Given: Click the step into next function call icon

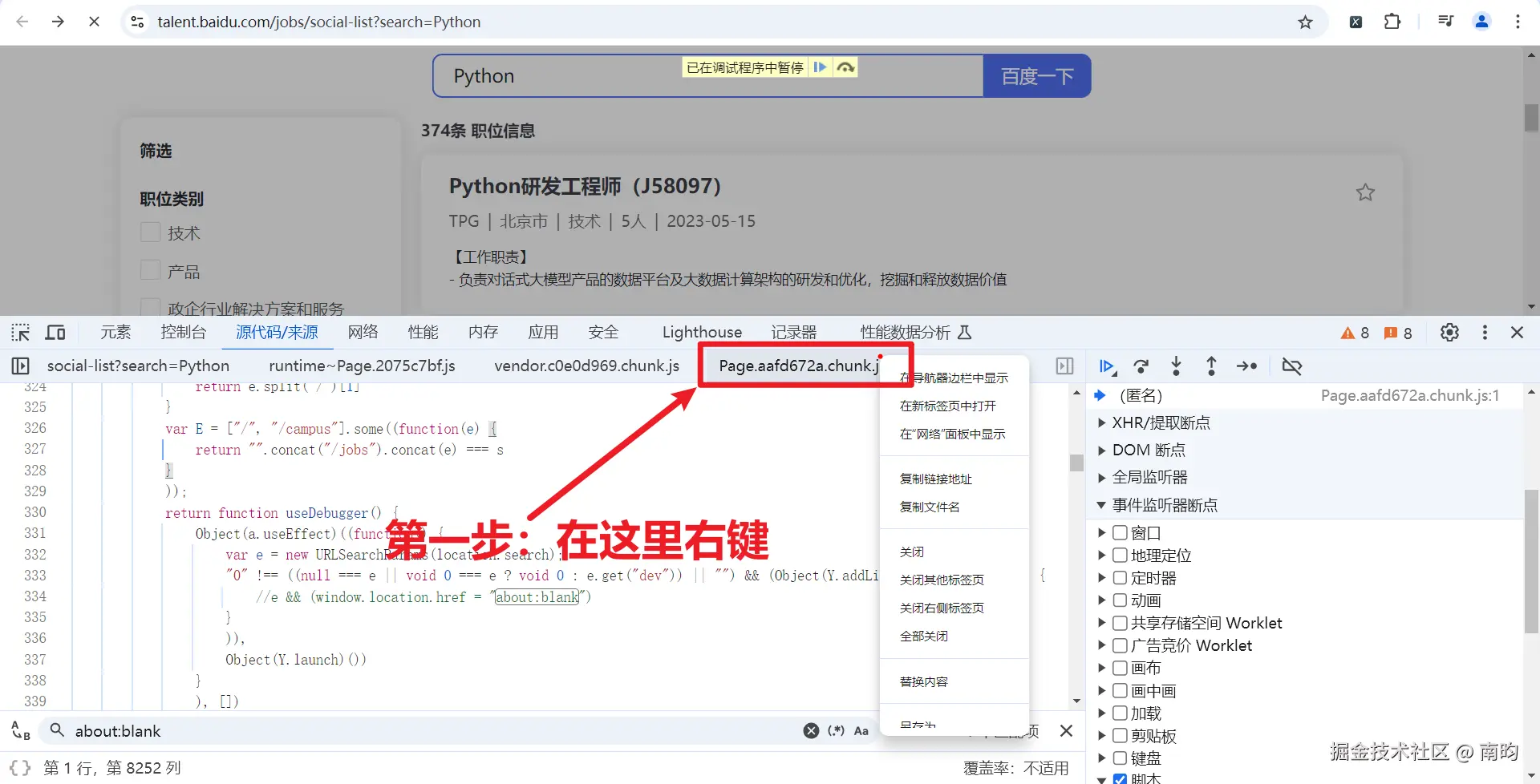Looking at the screenshot, I should [1176, 366].
